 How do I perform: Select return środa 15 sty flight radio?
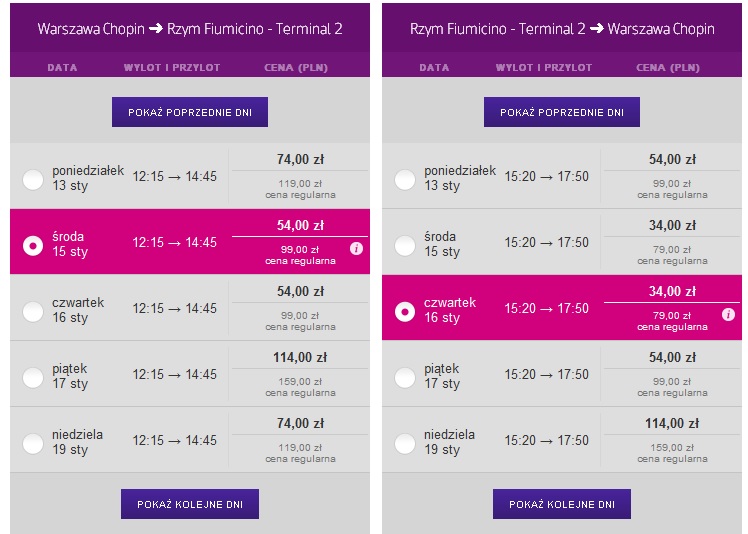[405, 246]
